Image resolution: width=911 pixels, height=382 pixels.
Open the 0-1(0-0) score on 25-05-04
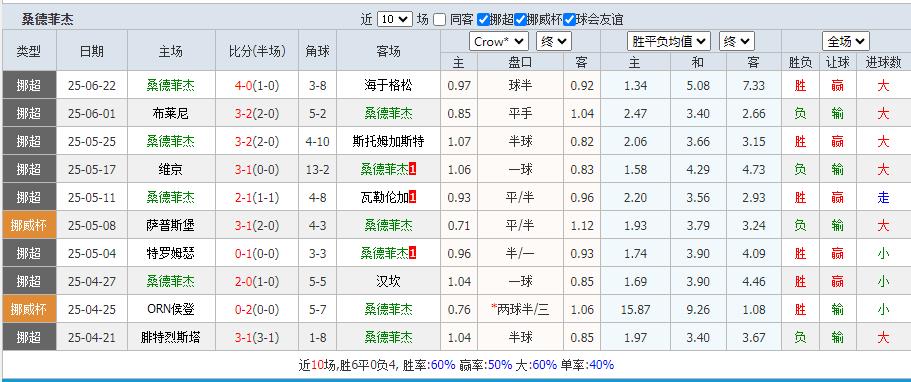(257, 253)
